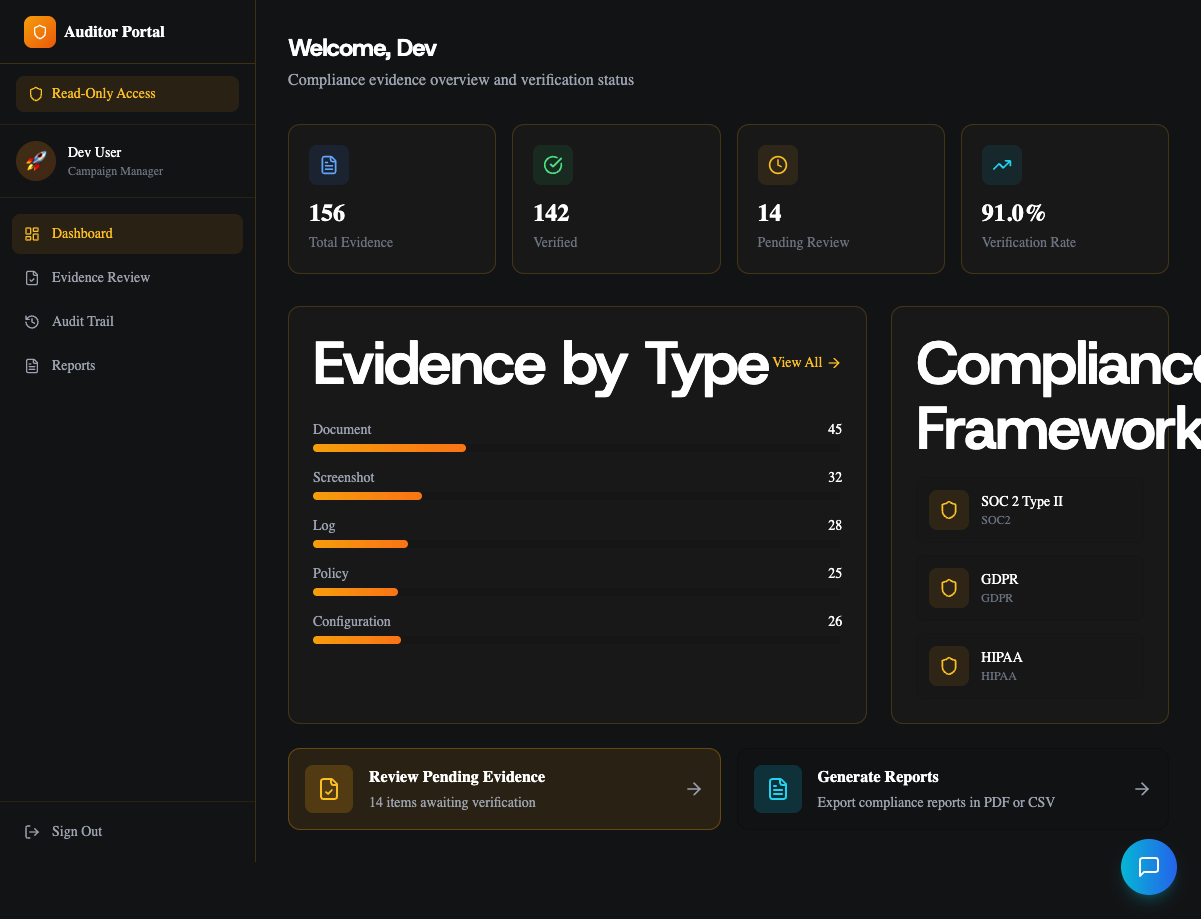Open Audit Trail via the clock-history icon
This screenshot has height=919, width=1201.
(x=31, y=321)
